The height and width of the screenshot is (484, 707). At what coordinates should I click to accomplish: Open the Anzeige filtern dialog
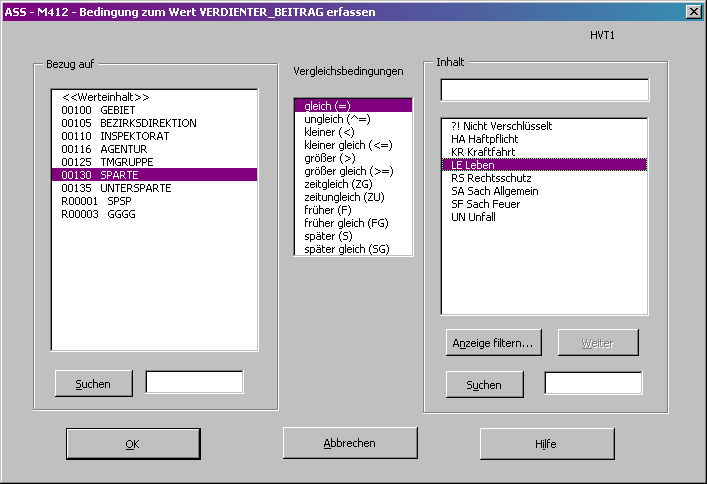(493, 342)
